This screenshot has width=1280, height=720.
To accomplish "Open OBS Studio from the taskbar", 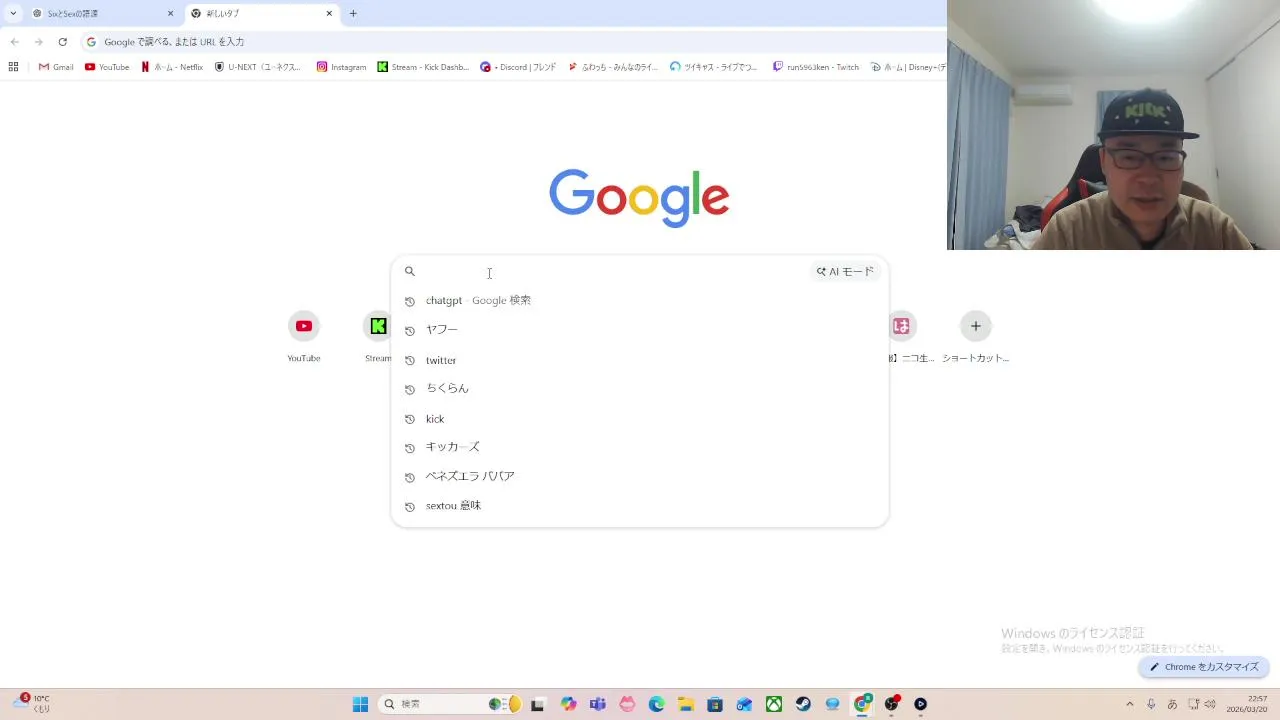I will pos(891,704).
